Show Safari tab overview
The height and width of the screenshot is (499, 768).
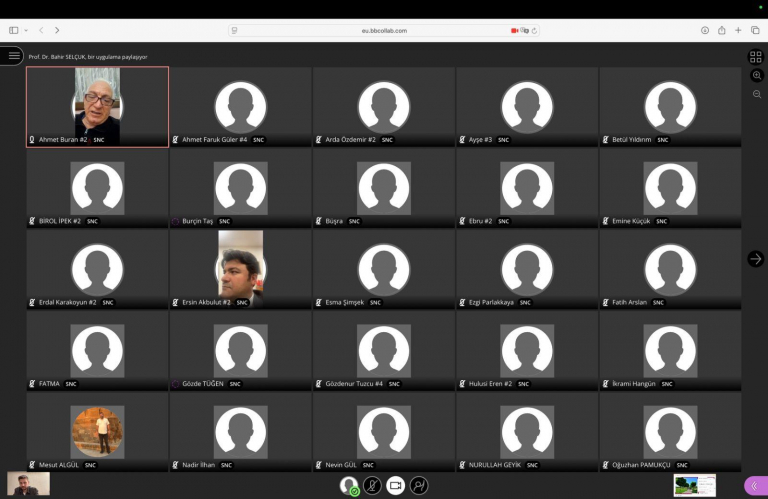coord(755,30)
